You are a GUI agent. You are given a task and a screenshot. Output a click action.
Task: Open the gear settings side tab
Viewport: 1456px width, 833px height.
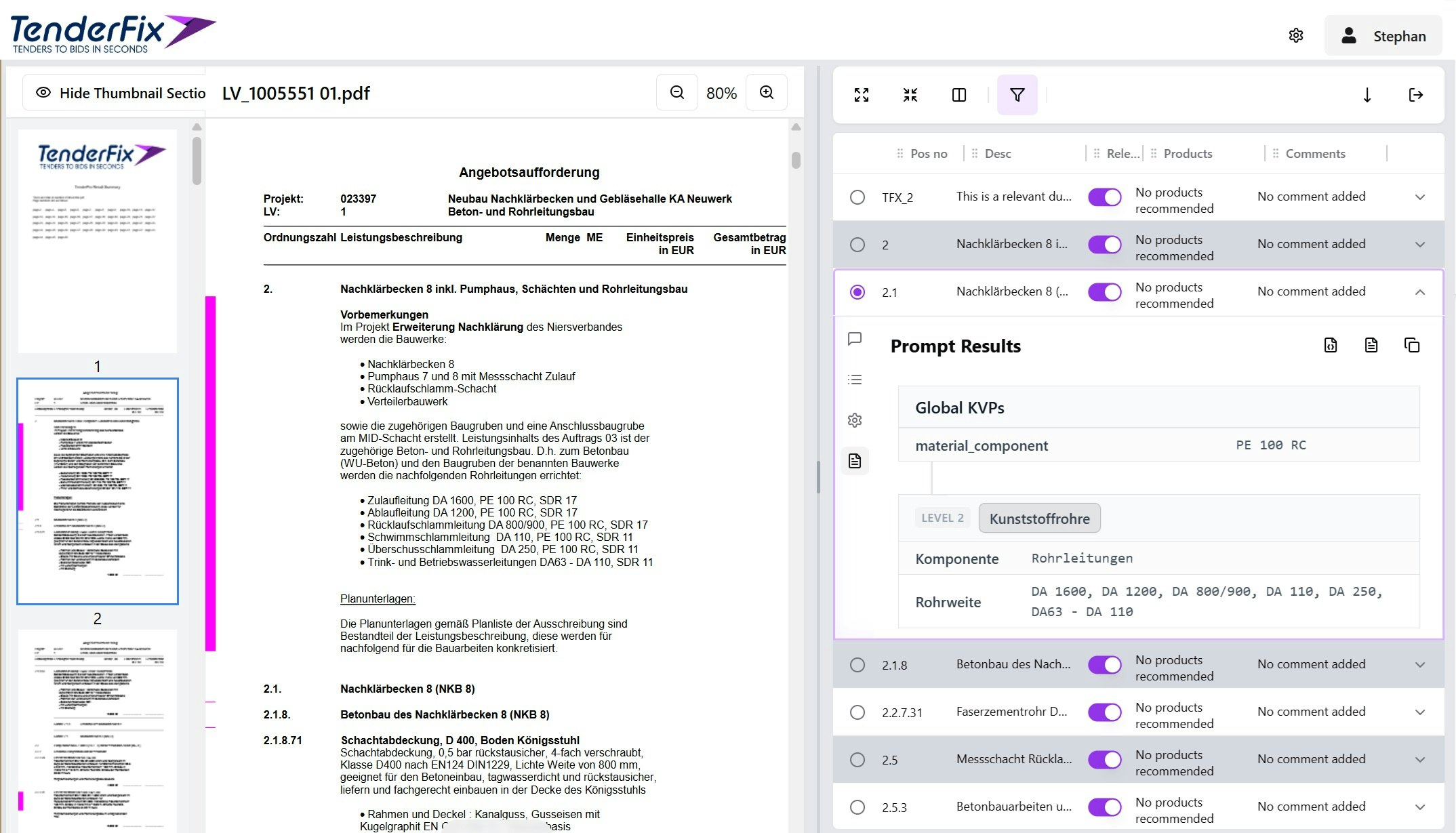855,420
